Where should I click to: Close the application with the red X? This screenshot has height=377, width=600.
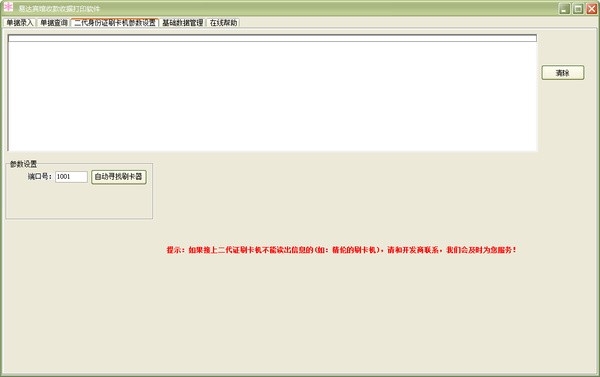(592, 8)
